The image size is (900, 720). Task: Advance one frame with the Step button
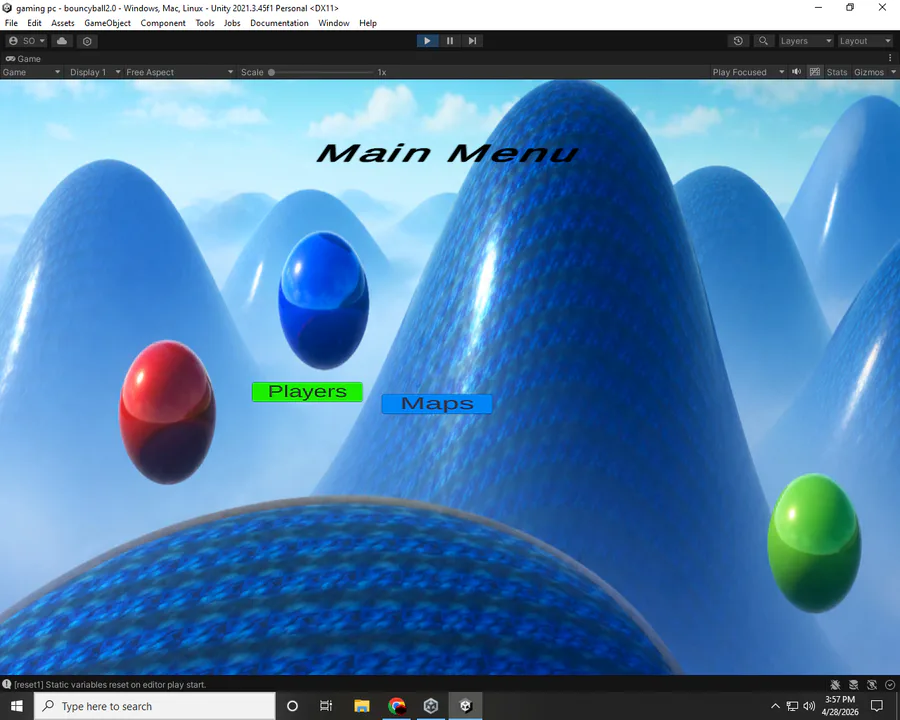[x=472, y=41]
